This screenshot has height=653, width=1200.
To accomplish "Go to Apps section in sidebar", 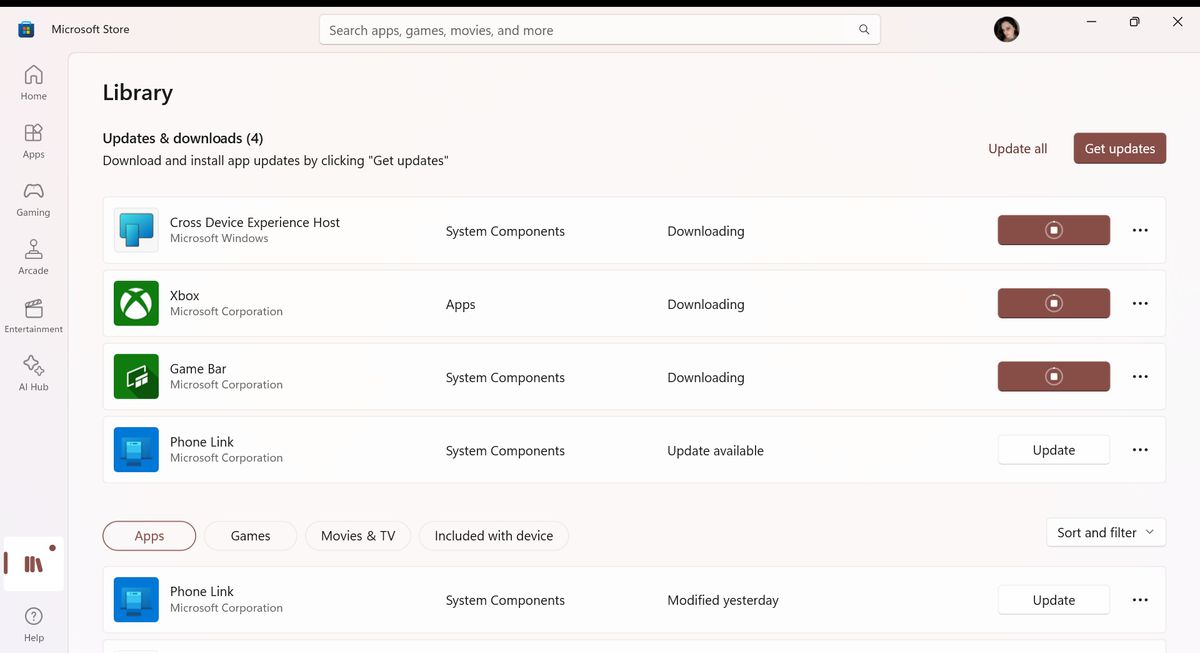I will [x=33, y=141].
